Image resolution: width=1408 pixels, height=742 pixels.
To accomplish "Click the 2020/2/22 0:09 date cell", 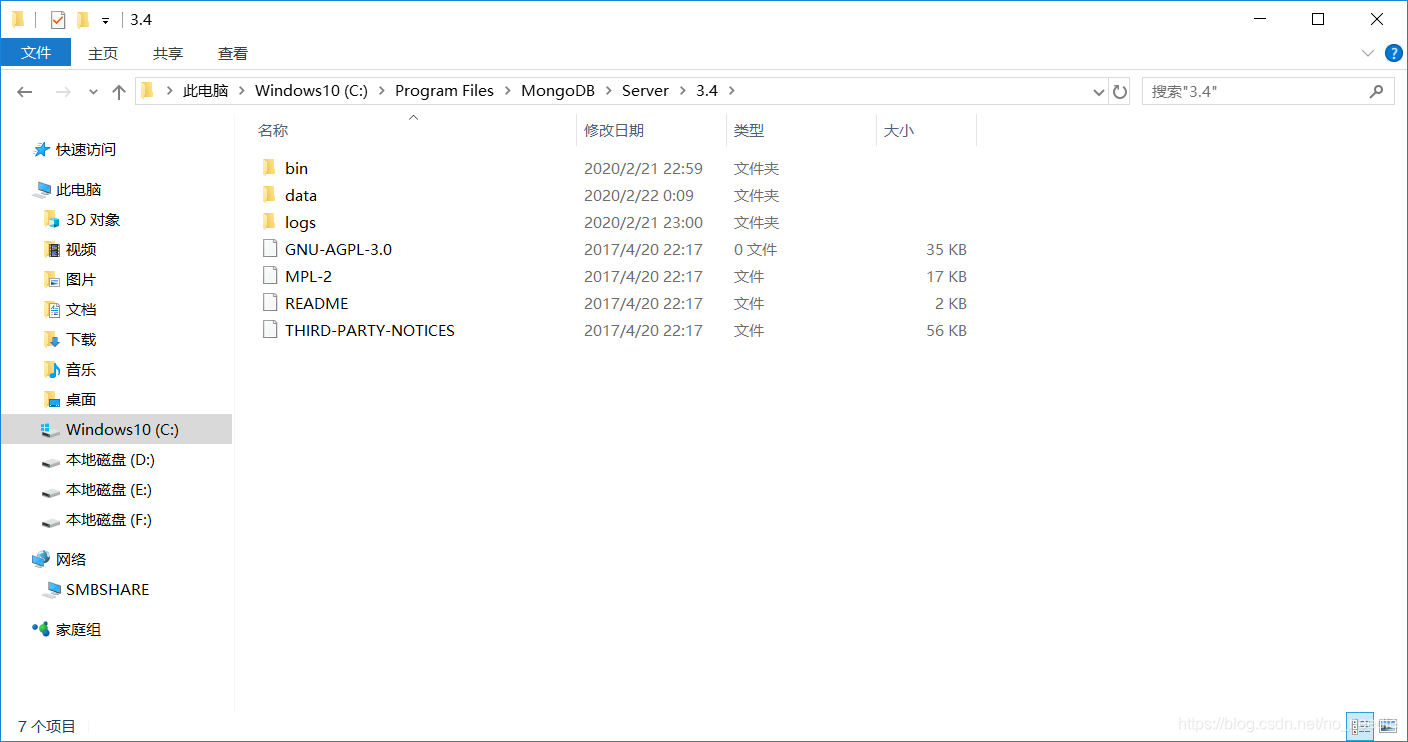I will pyautogui.click(x=639, y=195).
